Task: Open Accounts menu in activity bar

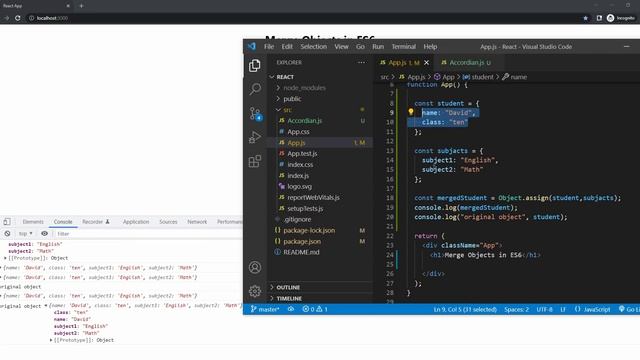Action: 255,267
